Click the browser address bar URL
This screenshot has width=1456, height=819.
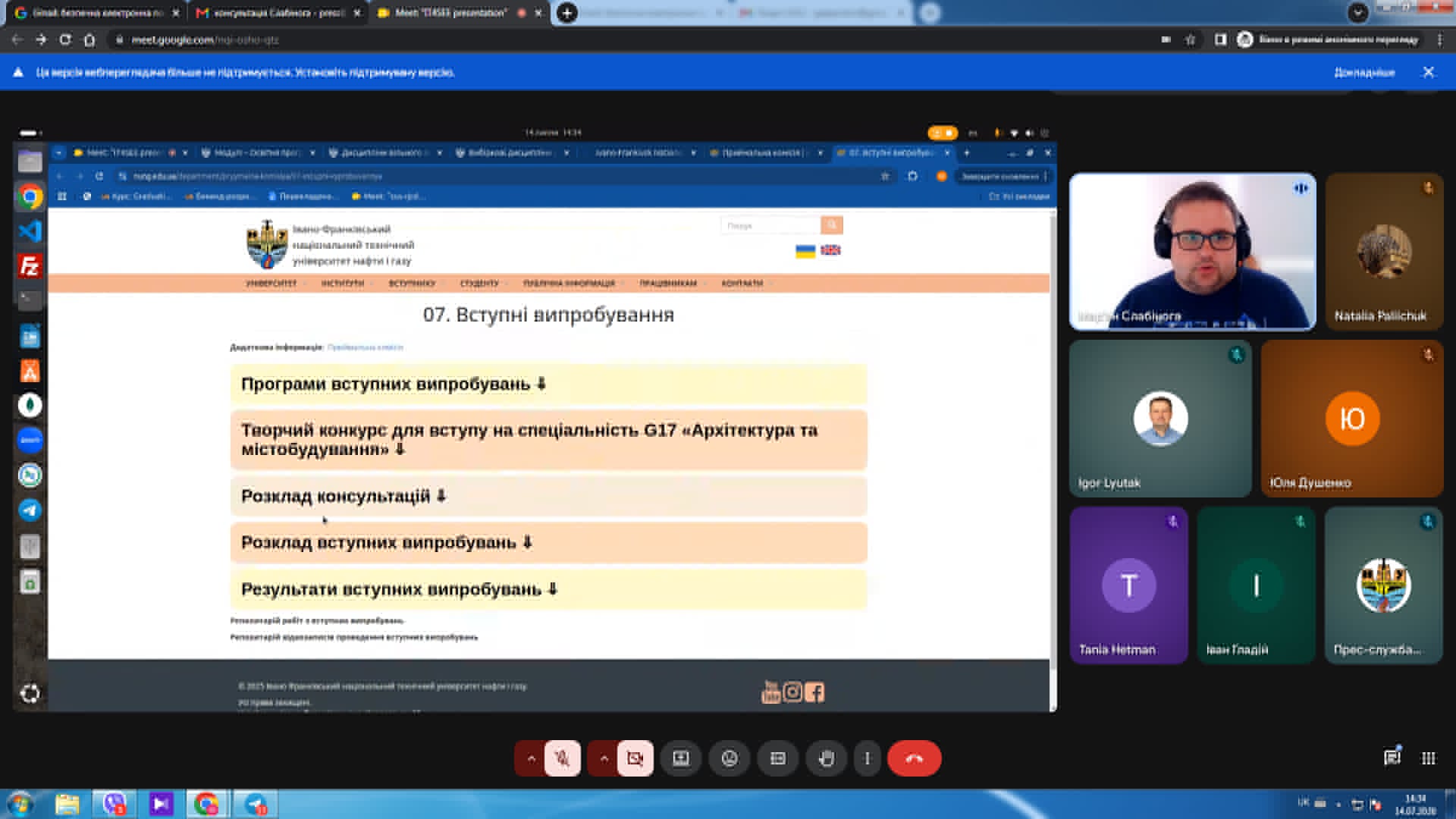(206, 39)
